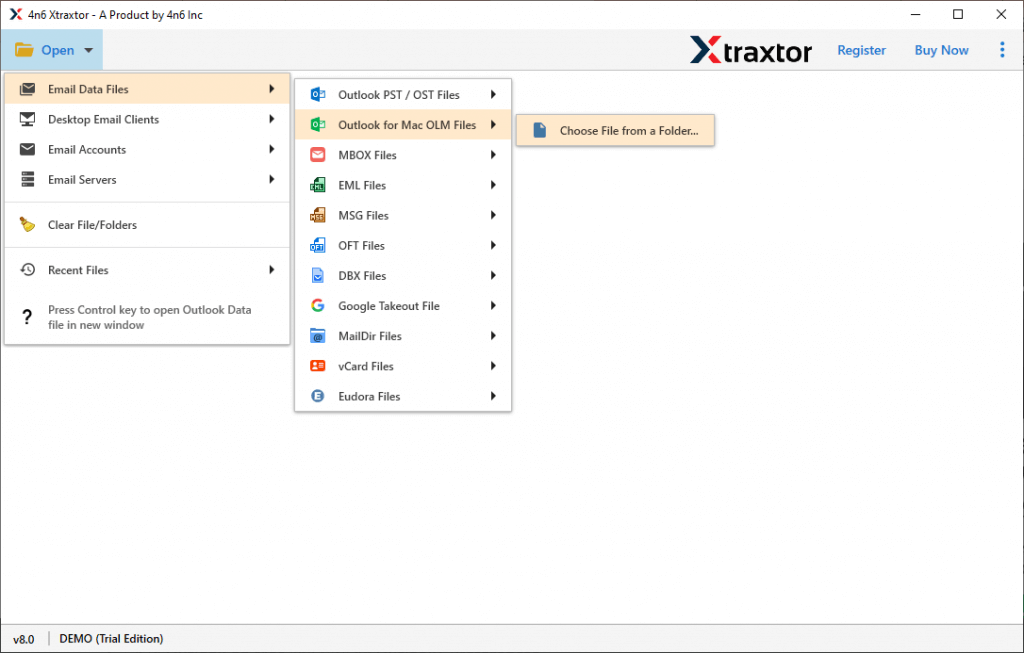Image resolution: width=1024 pixels, height=653 pixels.
Task: Click the MSG Files icon
Action: tap(320, 214)
